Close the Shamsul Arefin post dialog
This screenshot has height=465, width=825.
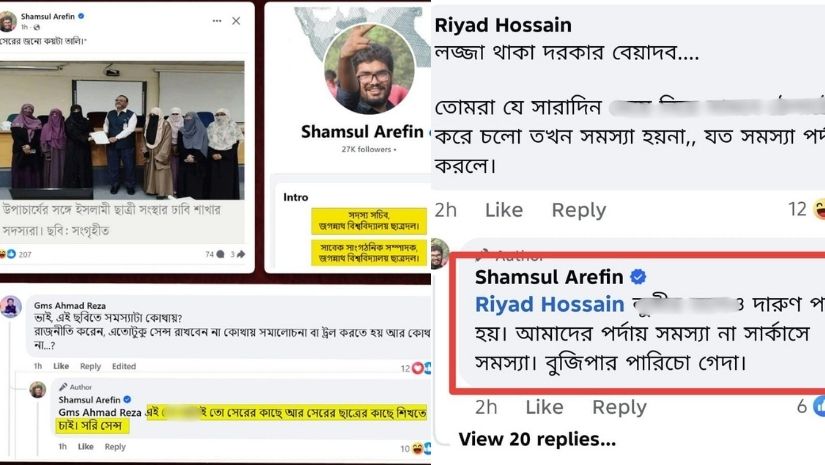tap(236, 21)
